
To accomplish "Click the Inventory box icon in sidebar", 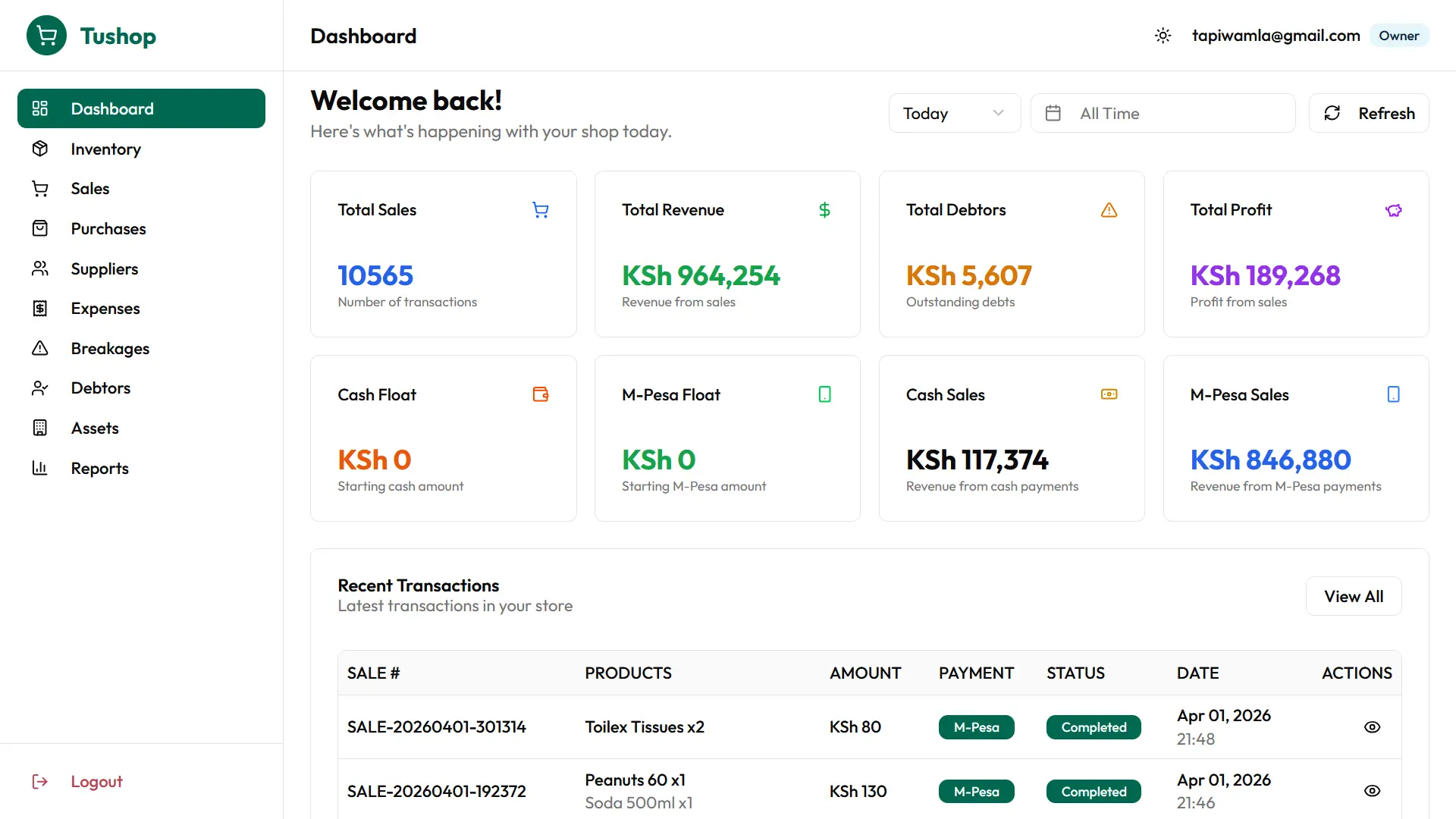I will 40,149.
